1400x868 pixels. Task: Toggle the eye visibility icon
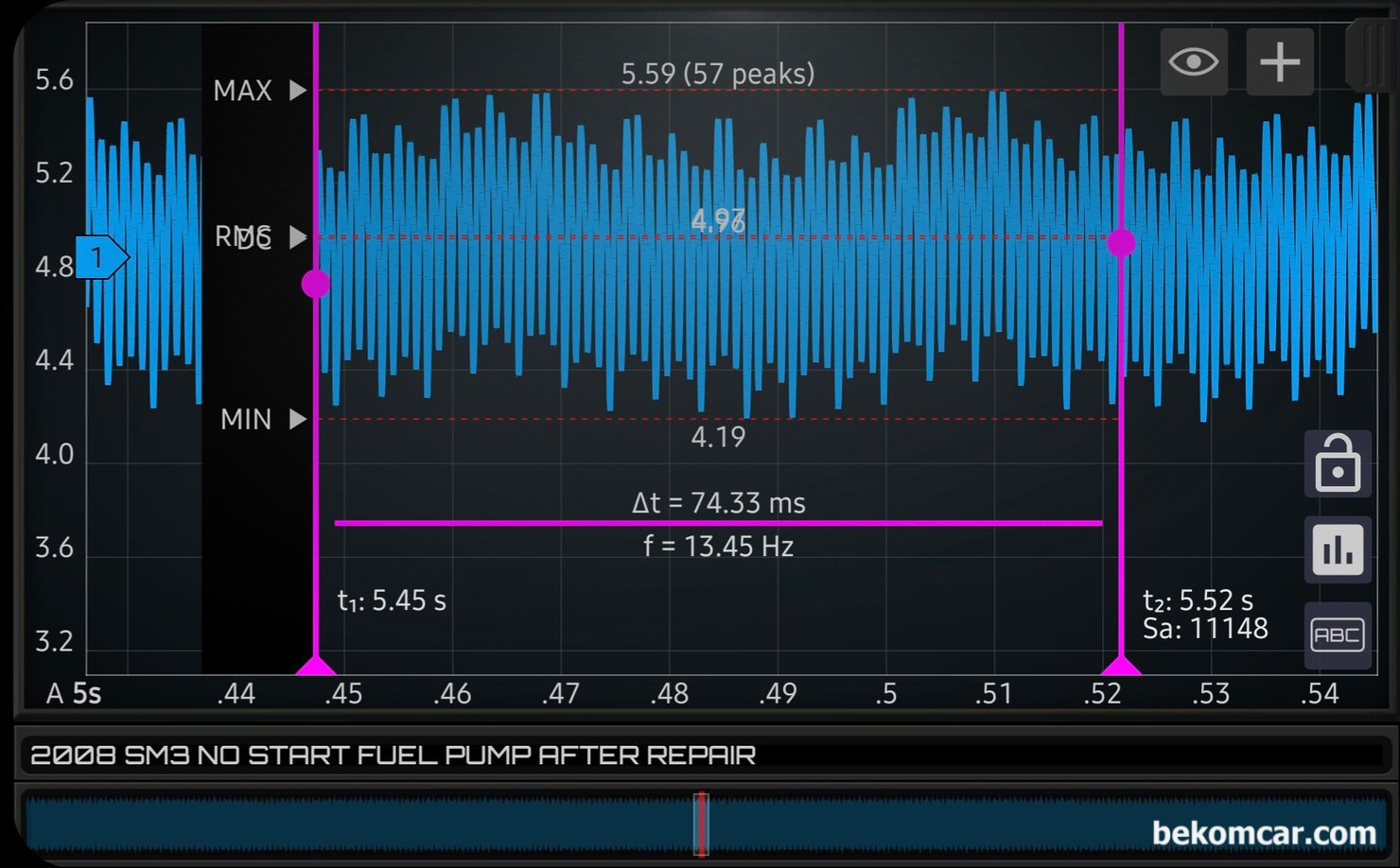(1193, 62)
